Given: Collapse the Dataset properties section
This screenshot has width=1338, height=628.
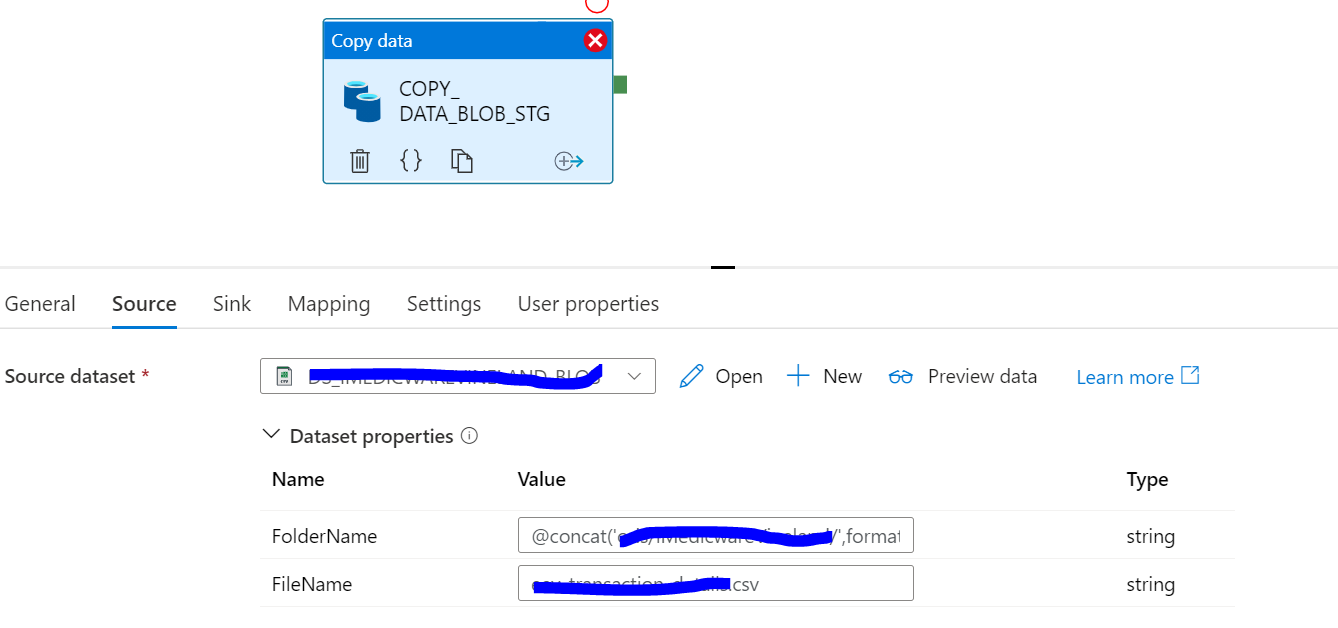Looking at the screenshot, I should [271, 435].
